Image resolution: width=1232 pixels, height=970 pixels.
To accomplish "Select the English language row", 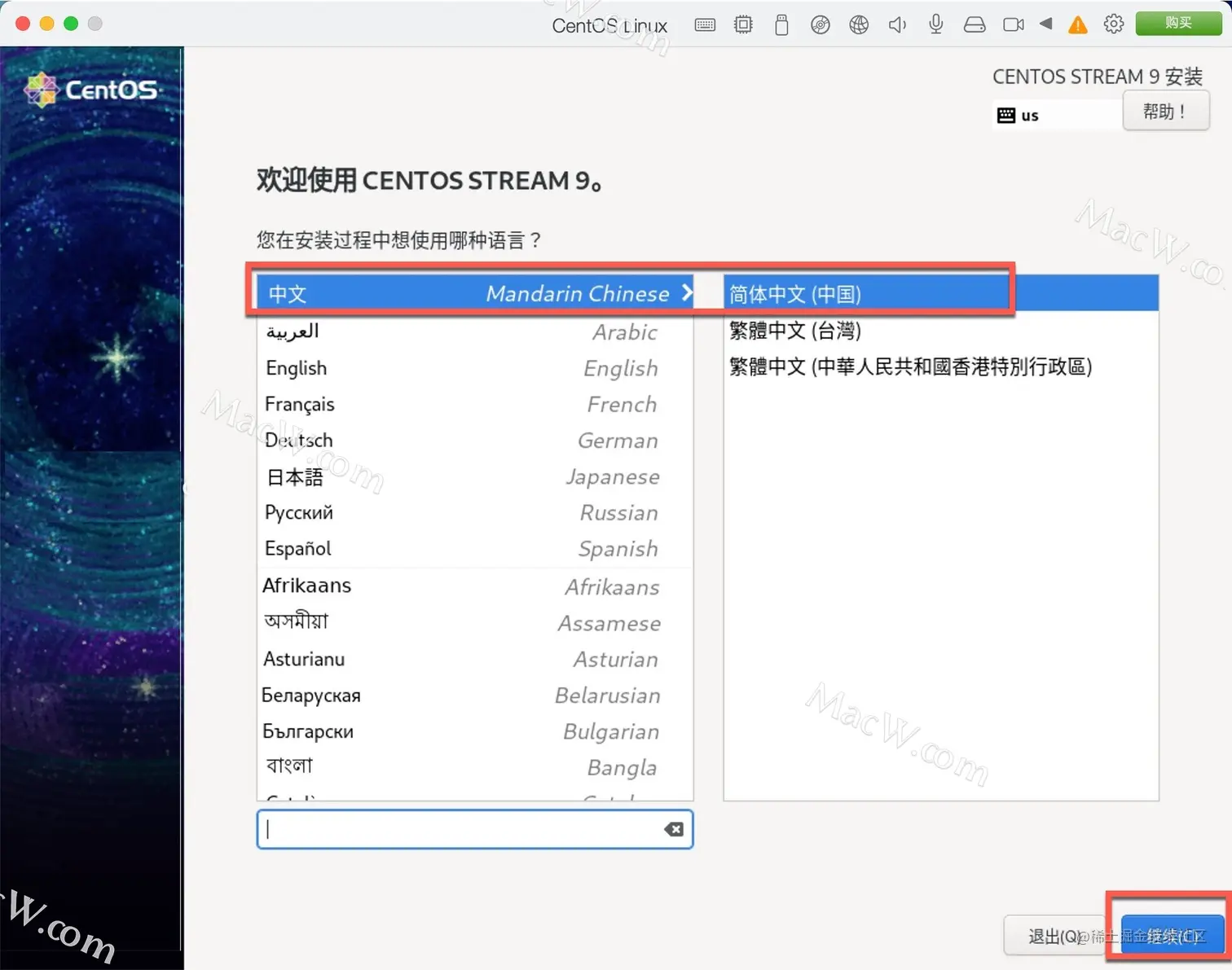I will point(475,368).
